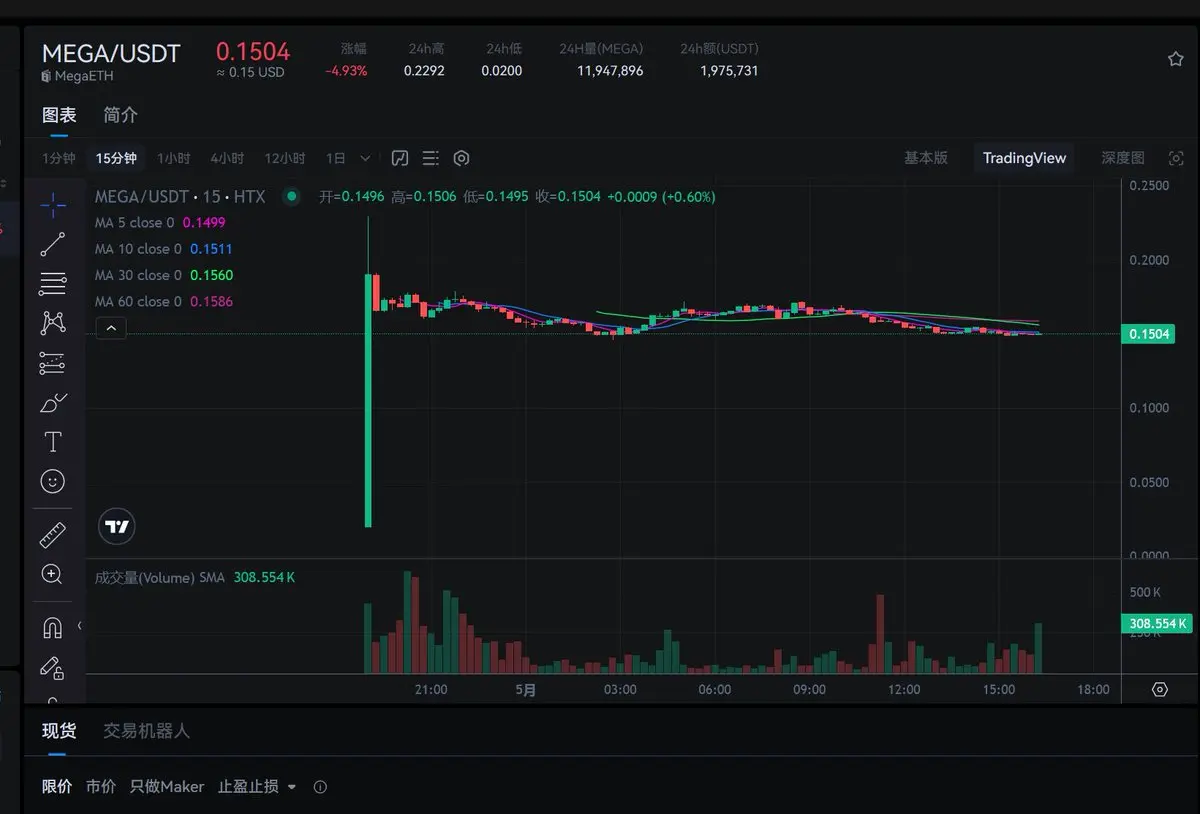Image resolution: width=1200 pixels, height=814 pixels.
Task: Select 只做Maker order type
Action: point(167,787)
